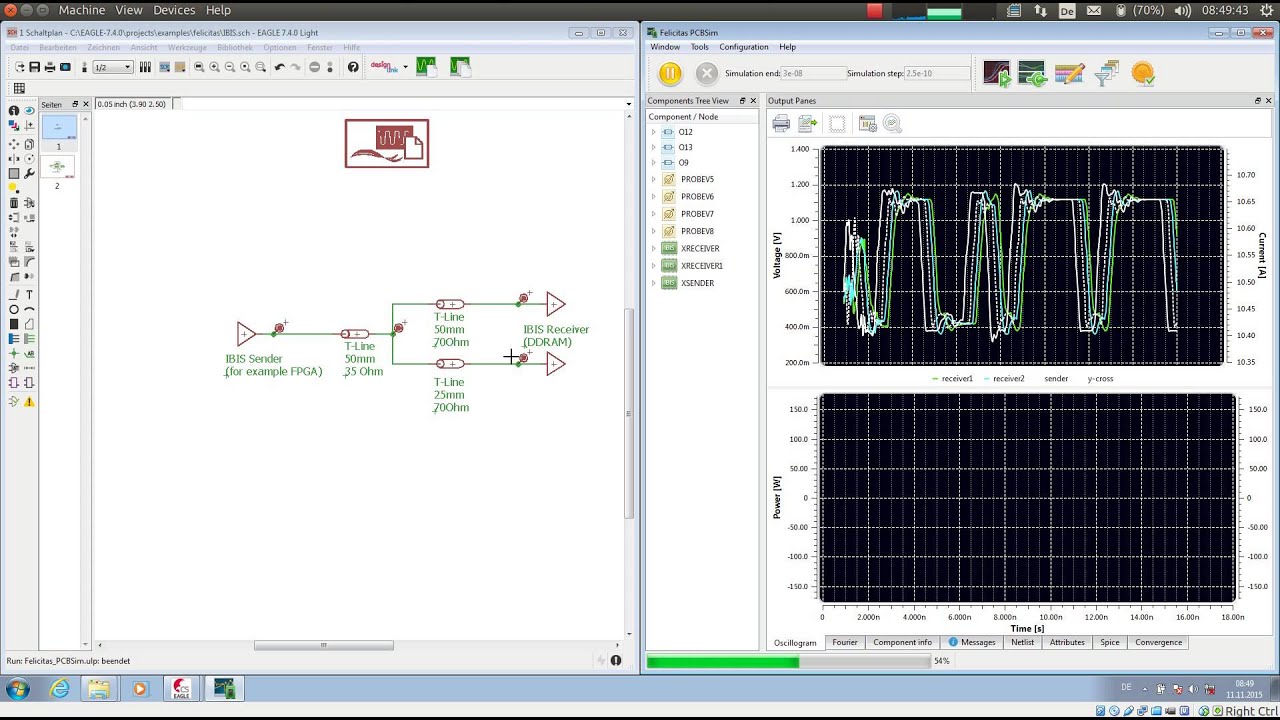This screenshot has height=720, width=1280.
Task: Expand the PROBEV6 tree node
Action: click(654, 197)
